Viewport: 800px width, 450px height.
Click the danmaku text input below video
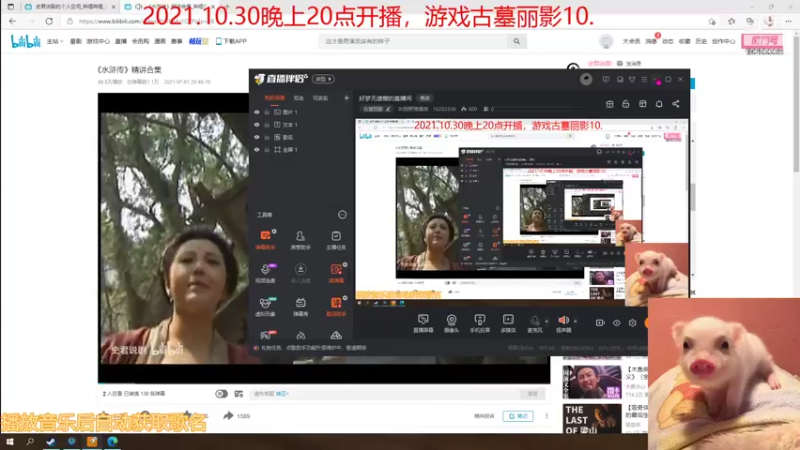tap(385, 394)
